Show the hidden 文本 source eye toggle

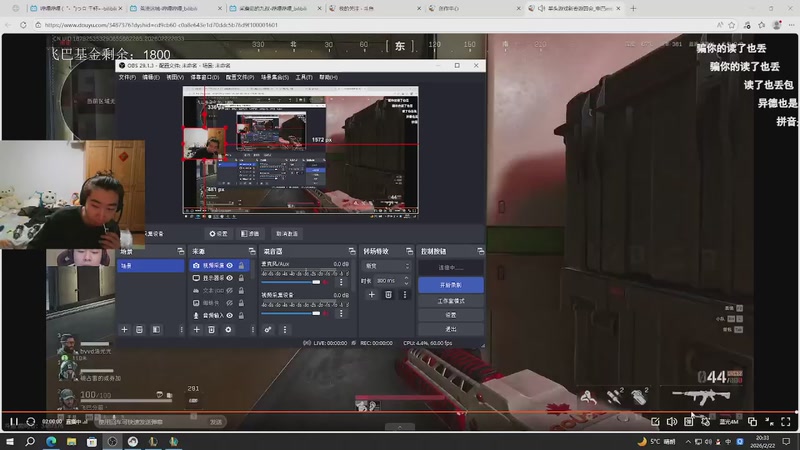[x=230, y=290]
